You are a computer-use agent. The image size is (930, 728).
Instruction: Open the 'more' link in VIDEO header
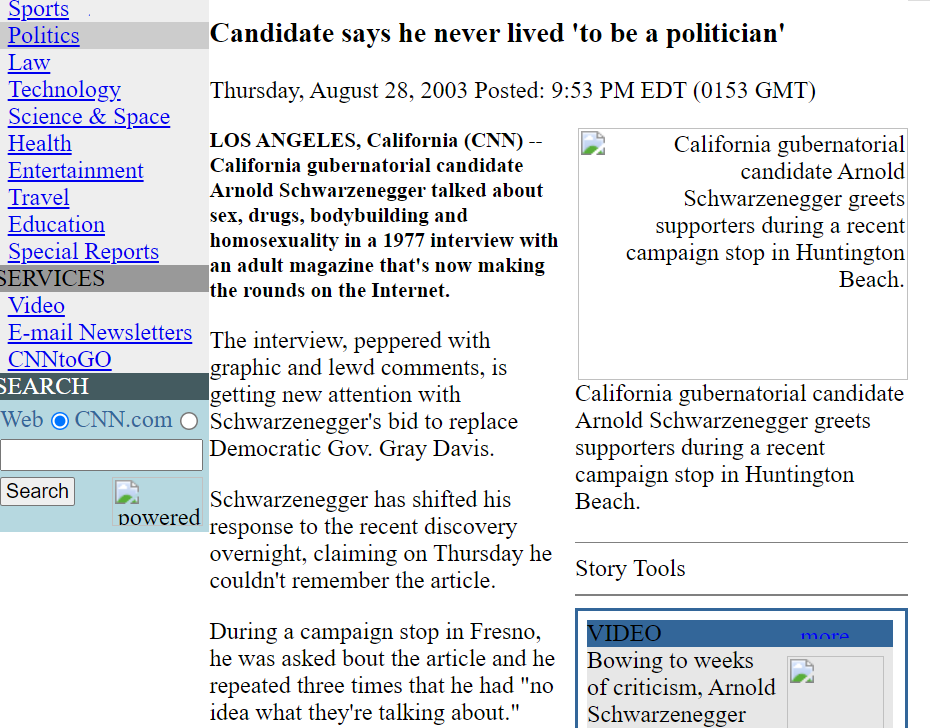click(x=824, y=635)
